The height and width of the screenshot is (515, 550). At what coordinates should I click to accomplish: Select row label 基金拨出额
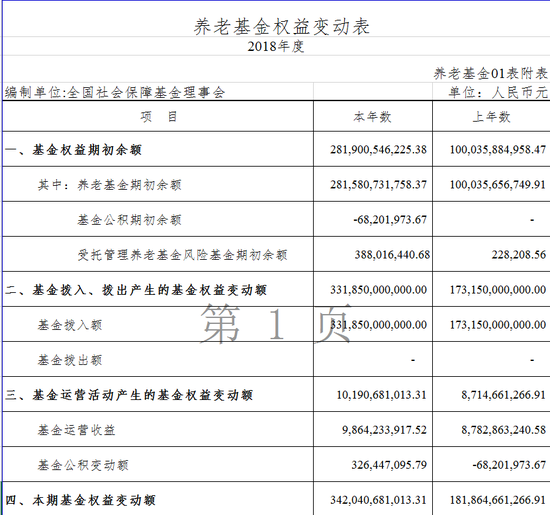tap(70, 360)
